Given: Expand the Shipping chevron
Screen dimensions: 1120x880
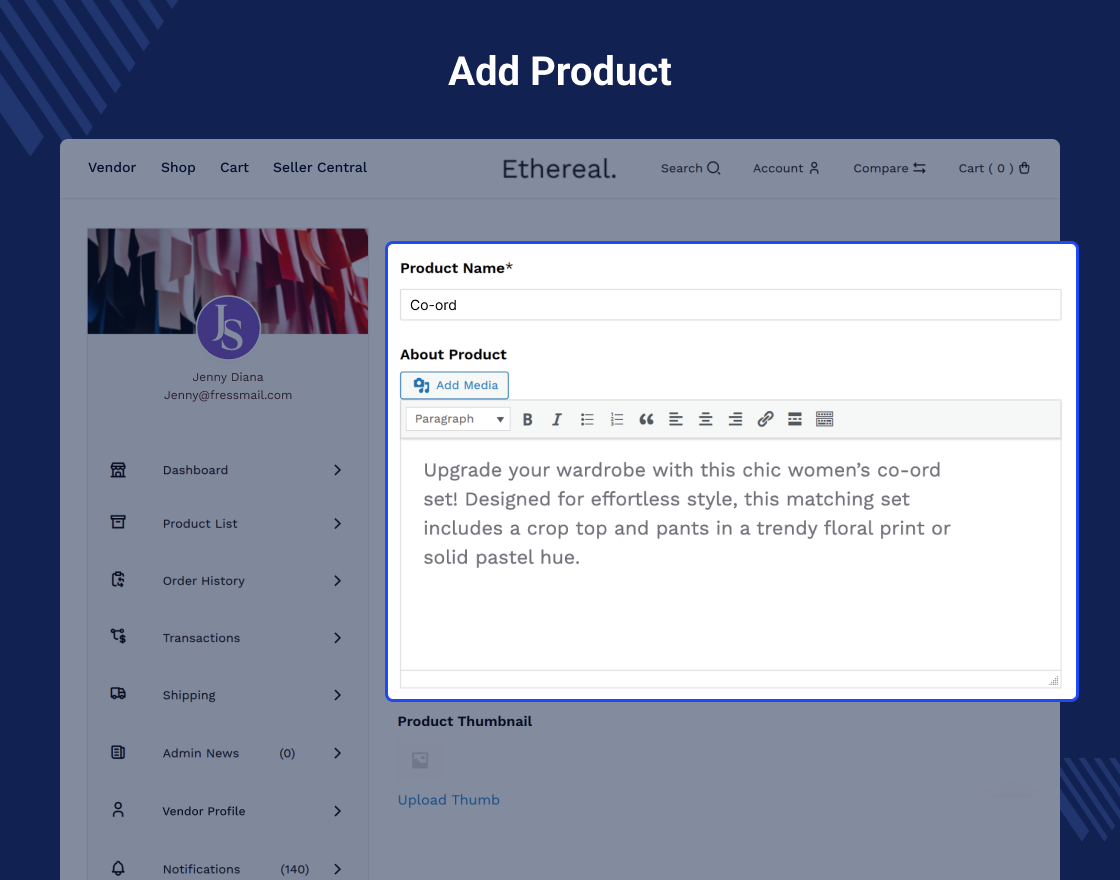Looking at the screenshot, I should 337,695.
